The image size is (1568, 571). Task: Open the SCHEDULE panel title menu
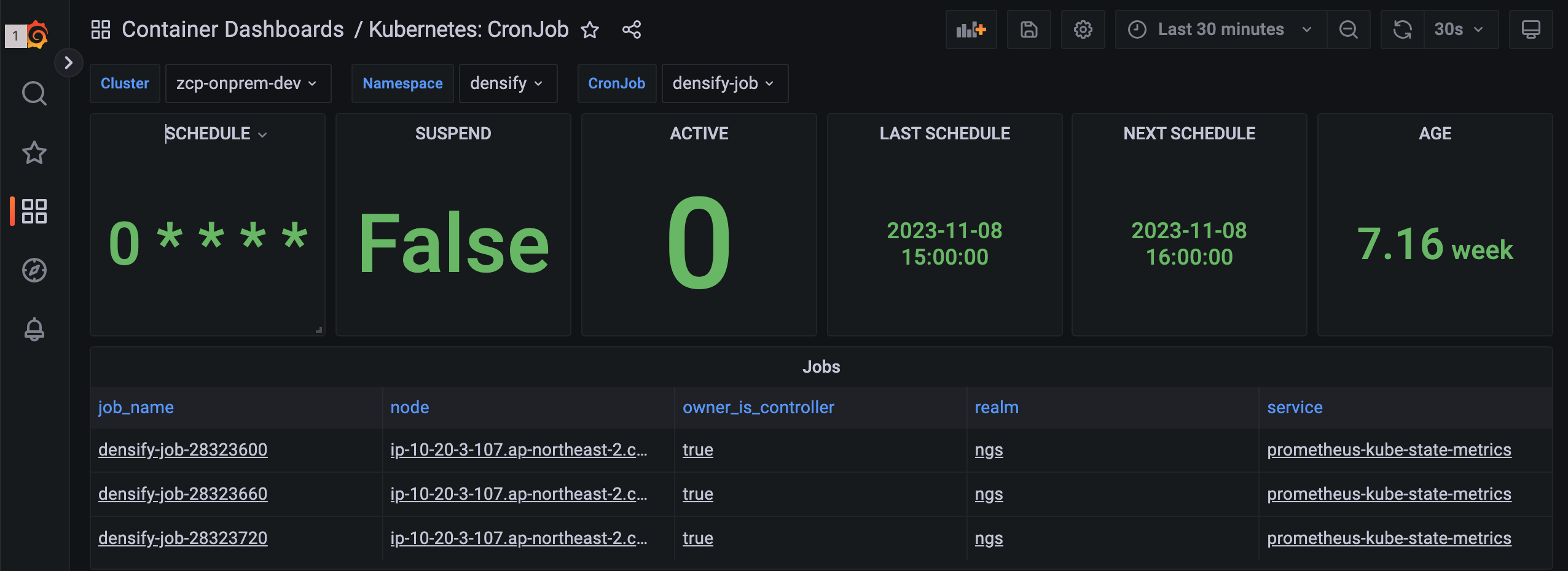point(216,134)
